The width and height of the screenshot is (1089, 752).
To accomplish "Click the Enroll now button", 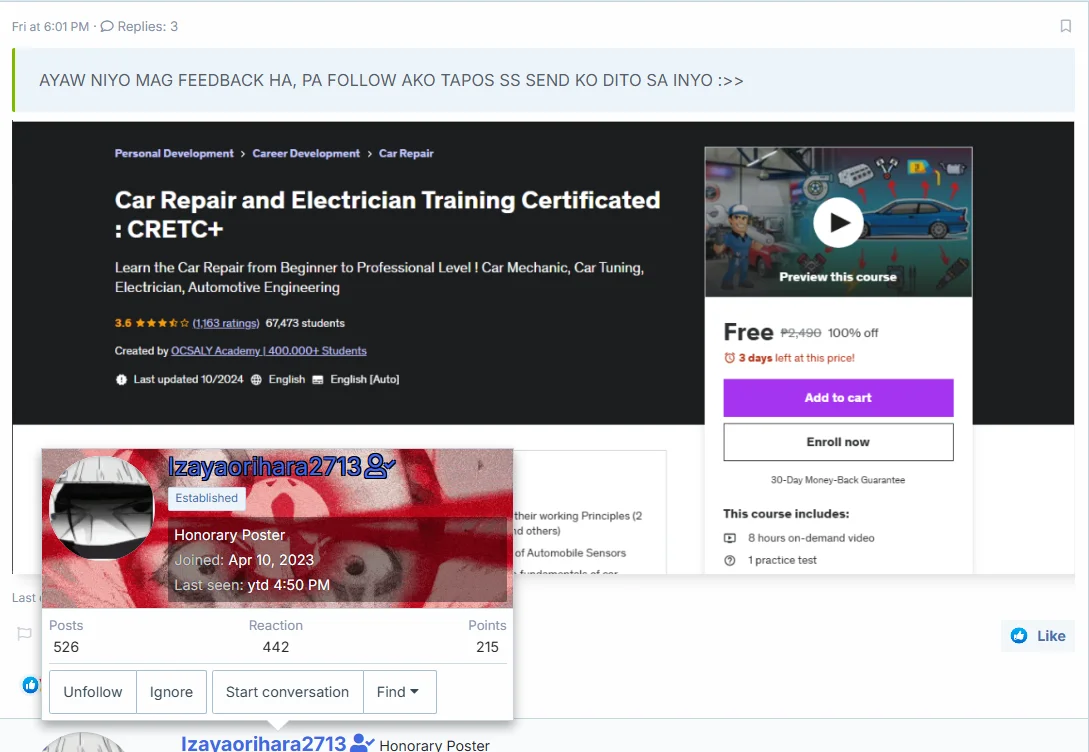I will point(838,442).
